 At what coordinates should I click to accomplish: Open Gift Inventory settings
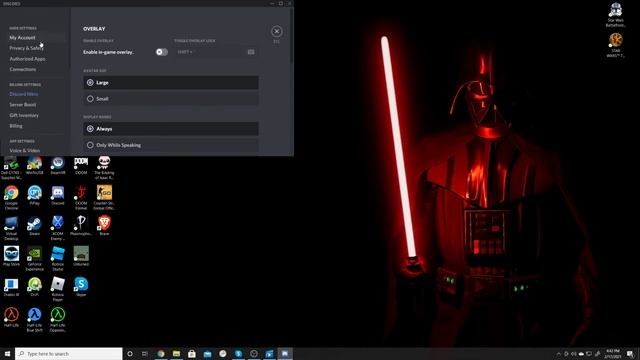(24, 115)
